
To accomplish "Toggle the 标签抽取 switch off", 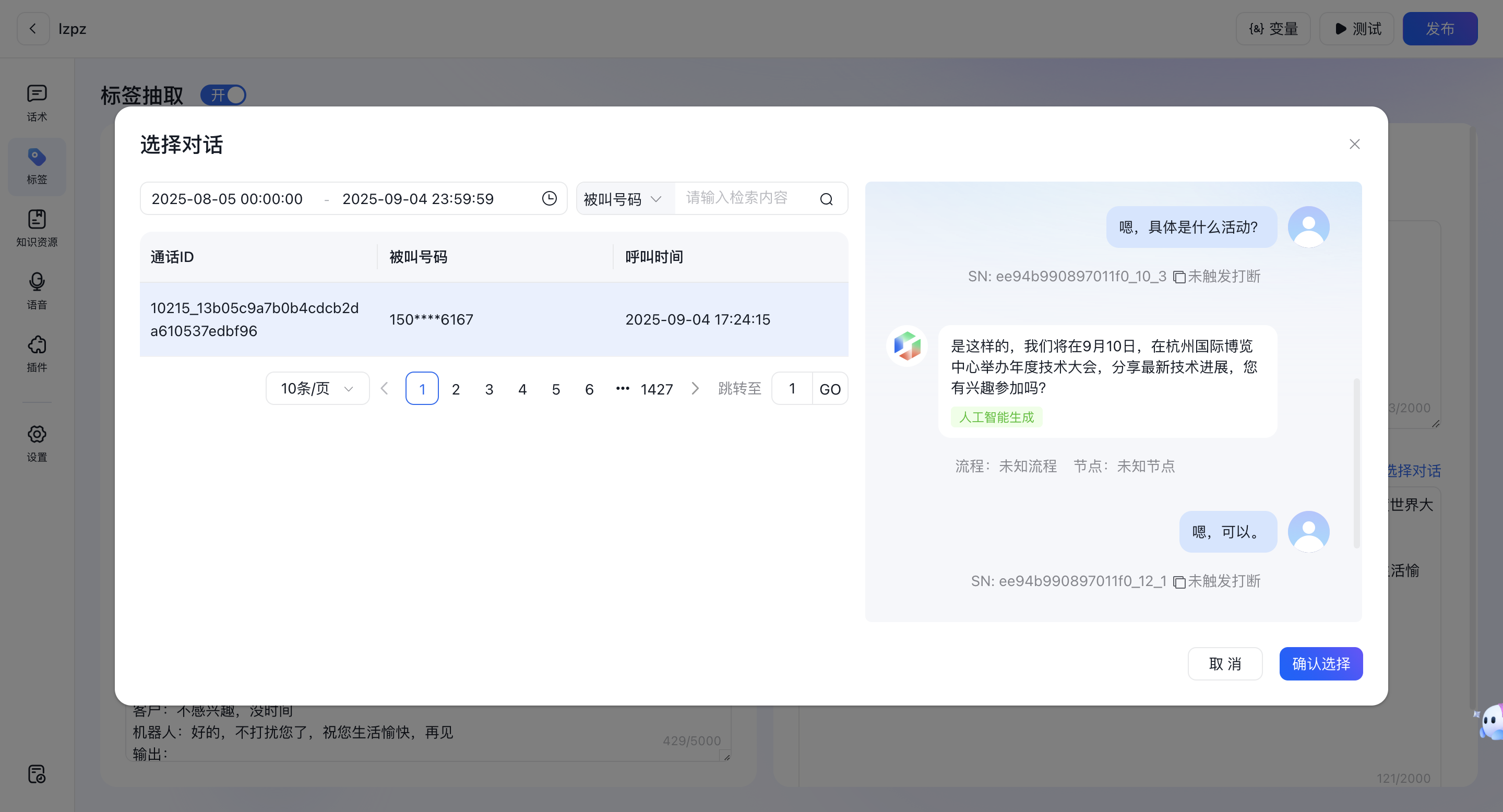I will click(223, 95).
